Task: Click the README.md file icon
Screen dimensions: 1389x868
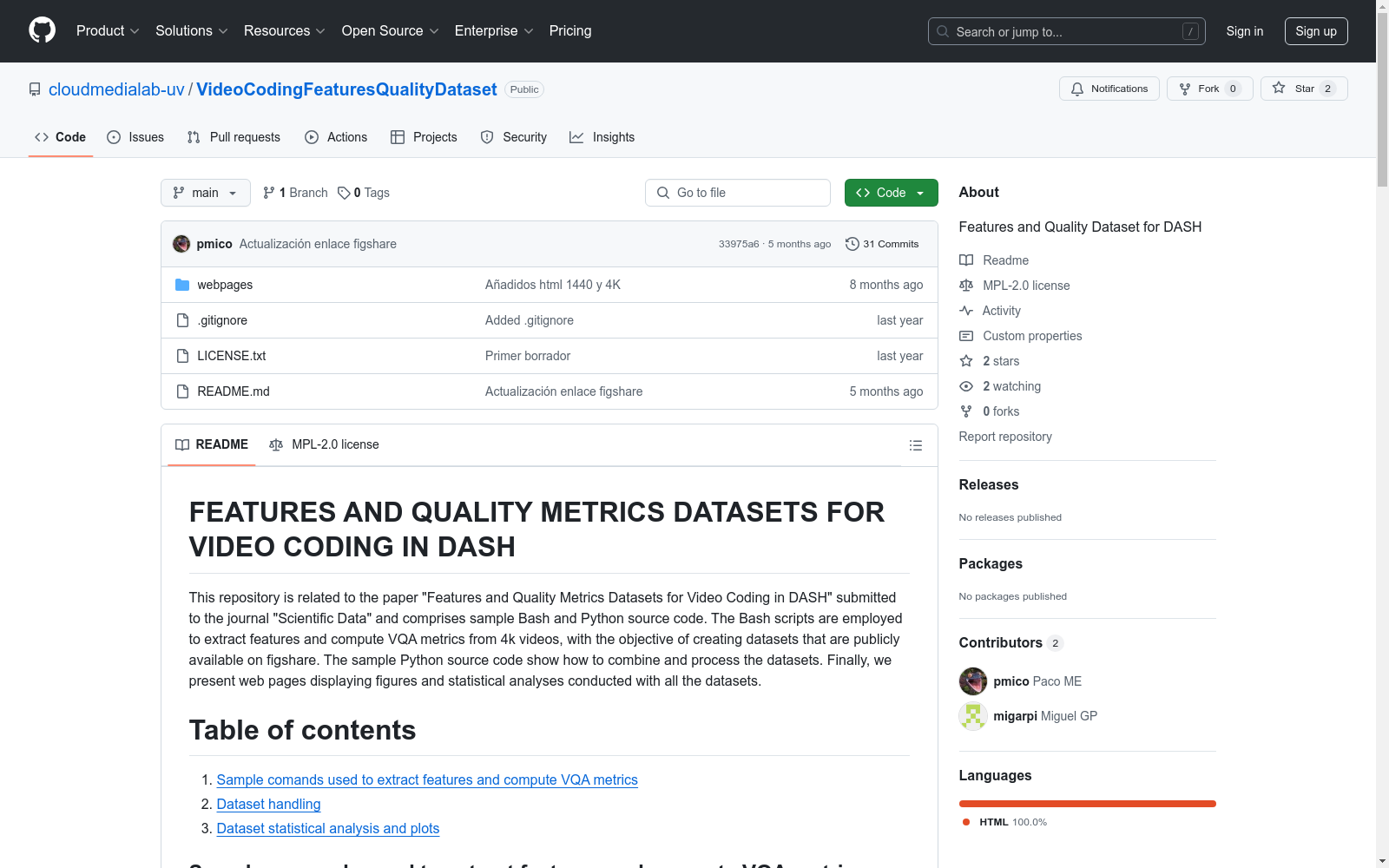Action: pos(182,391)
